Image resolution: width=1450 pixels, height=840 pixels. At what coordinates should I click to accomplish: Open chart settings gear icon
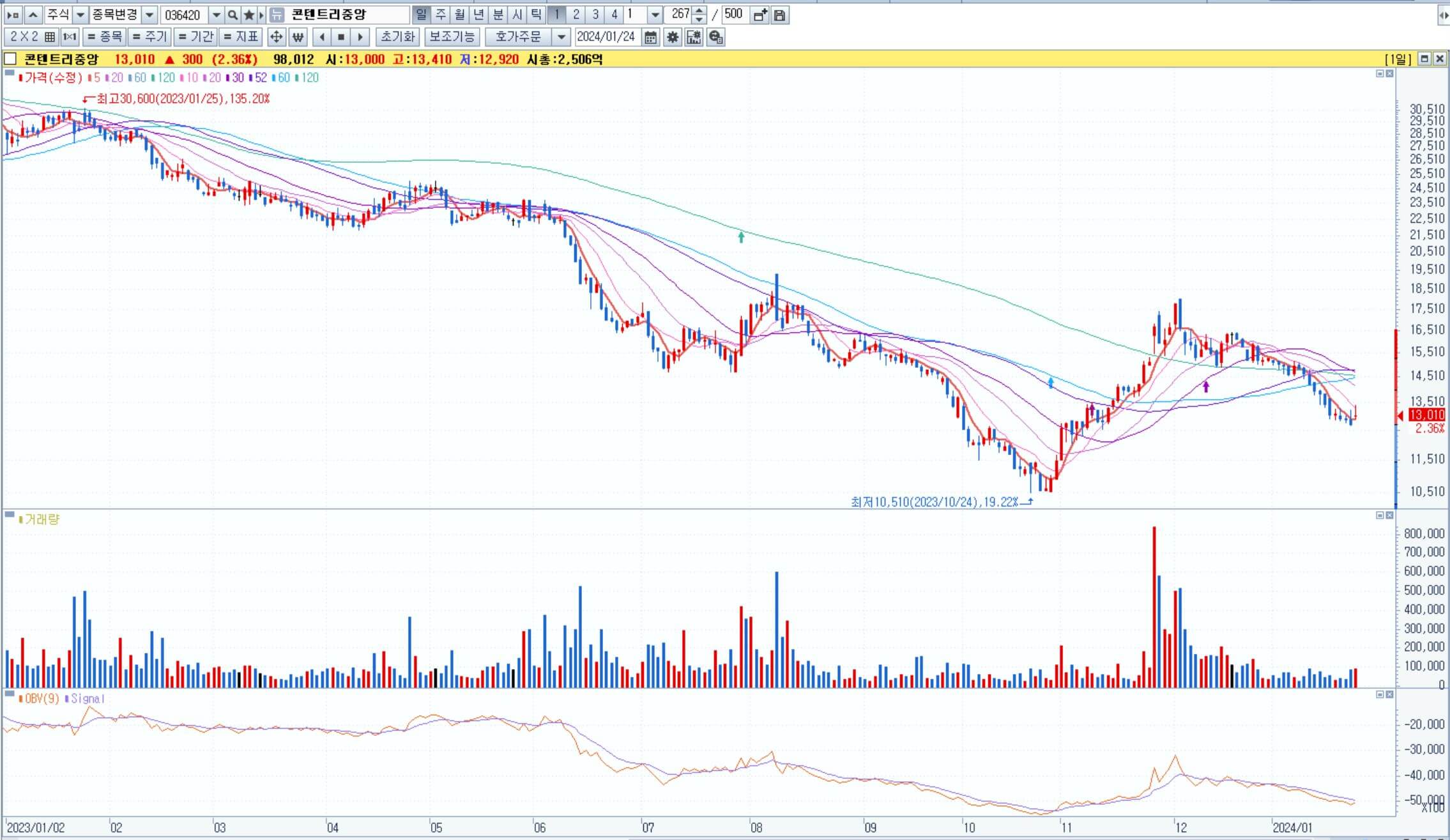[x=672, y=37]
